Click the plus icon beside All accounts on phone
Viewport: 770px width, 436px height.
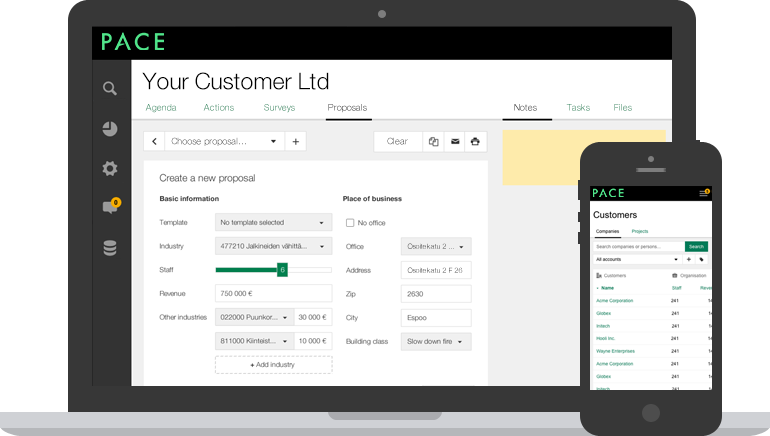point(689,259)
